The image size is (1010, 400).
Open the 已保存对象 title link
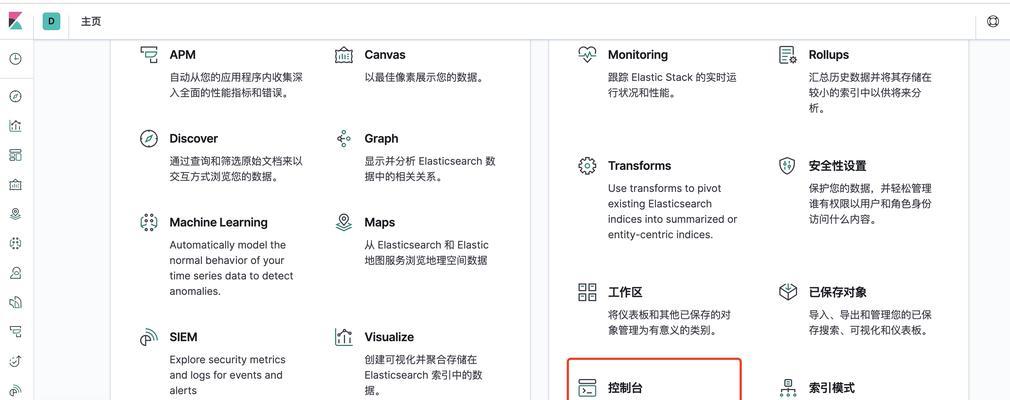click(x=837, y=292)
